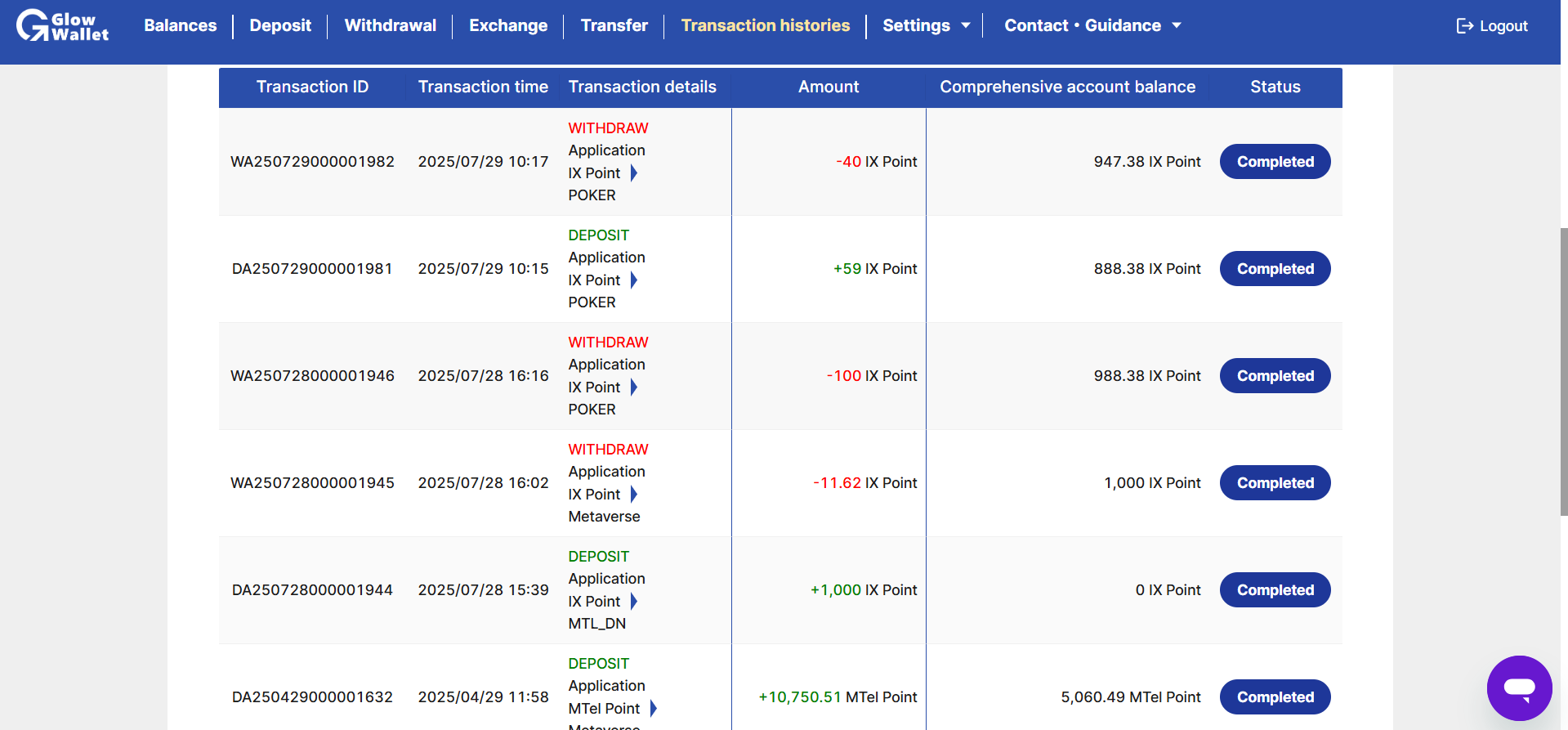The height and width of the screenshot is (730, 1568).
Task: Open the purple chat bubble widget
Action: point(1519,687)
